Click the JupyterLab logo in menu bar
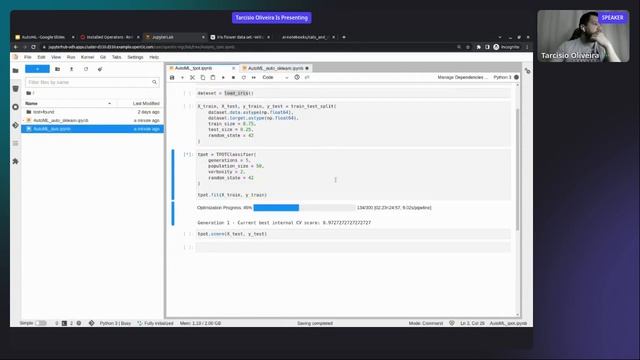Viewport: 640px width, 360px height. [x=16, y=57]
